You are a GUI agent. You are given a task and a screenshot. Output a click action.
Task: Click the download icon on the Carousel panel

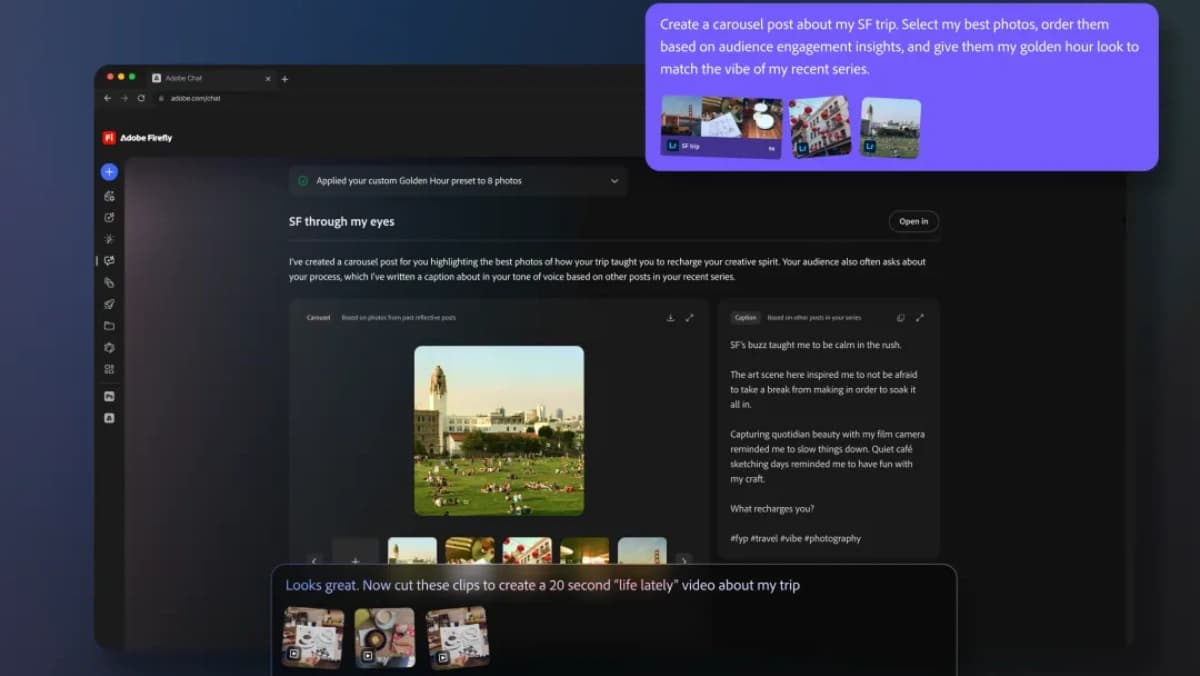click(671, 317)
